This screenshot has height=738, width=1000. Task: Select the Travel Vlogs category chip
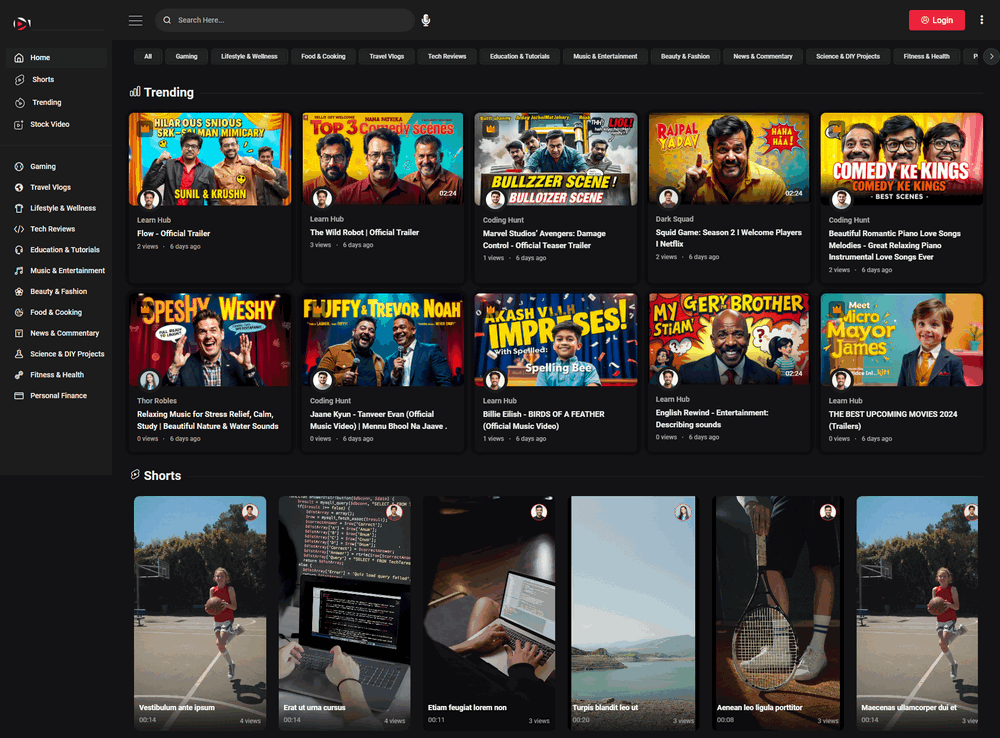coord(386,57)
